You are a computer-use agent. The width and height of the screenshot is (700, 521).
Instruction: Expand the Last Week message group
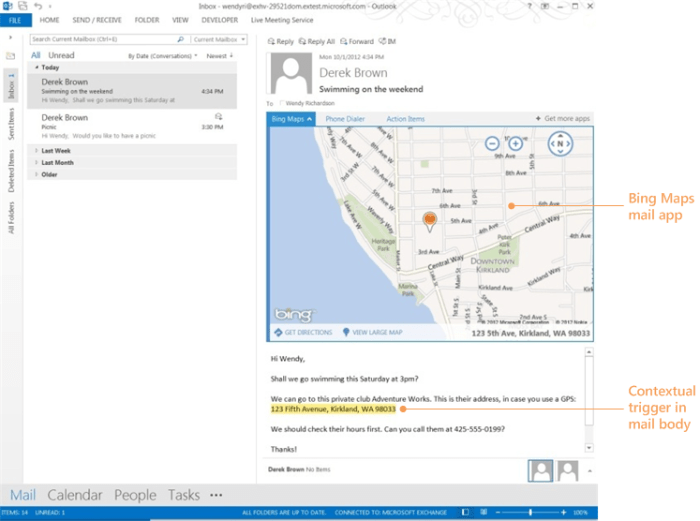[37, 150]
